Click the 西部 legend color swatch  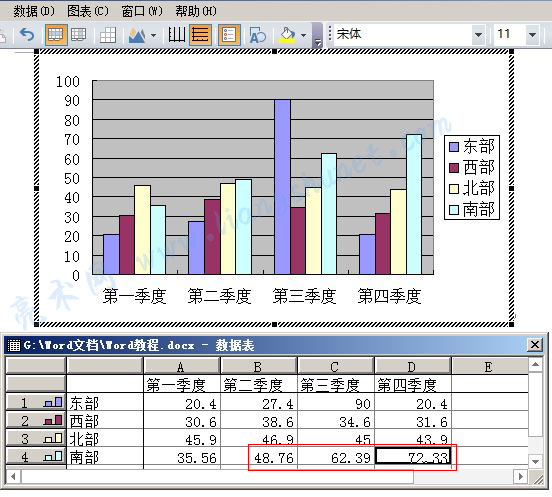(454, 168)
